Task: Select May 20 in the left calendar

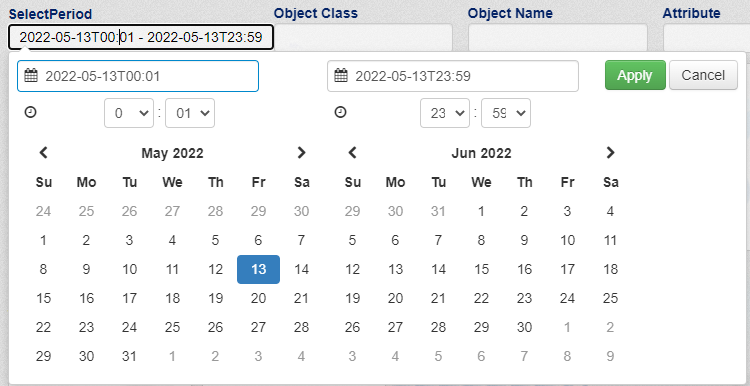Action: [258, 298]
